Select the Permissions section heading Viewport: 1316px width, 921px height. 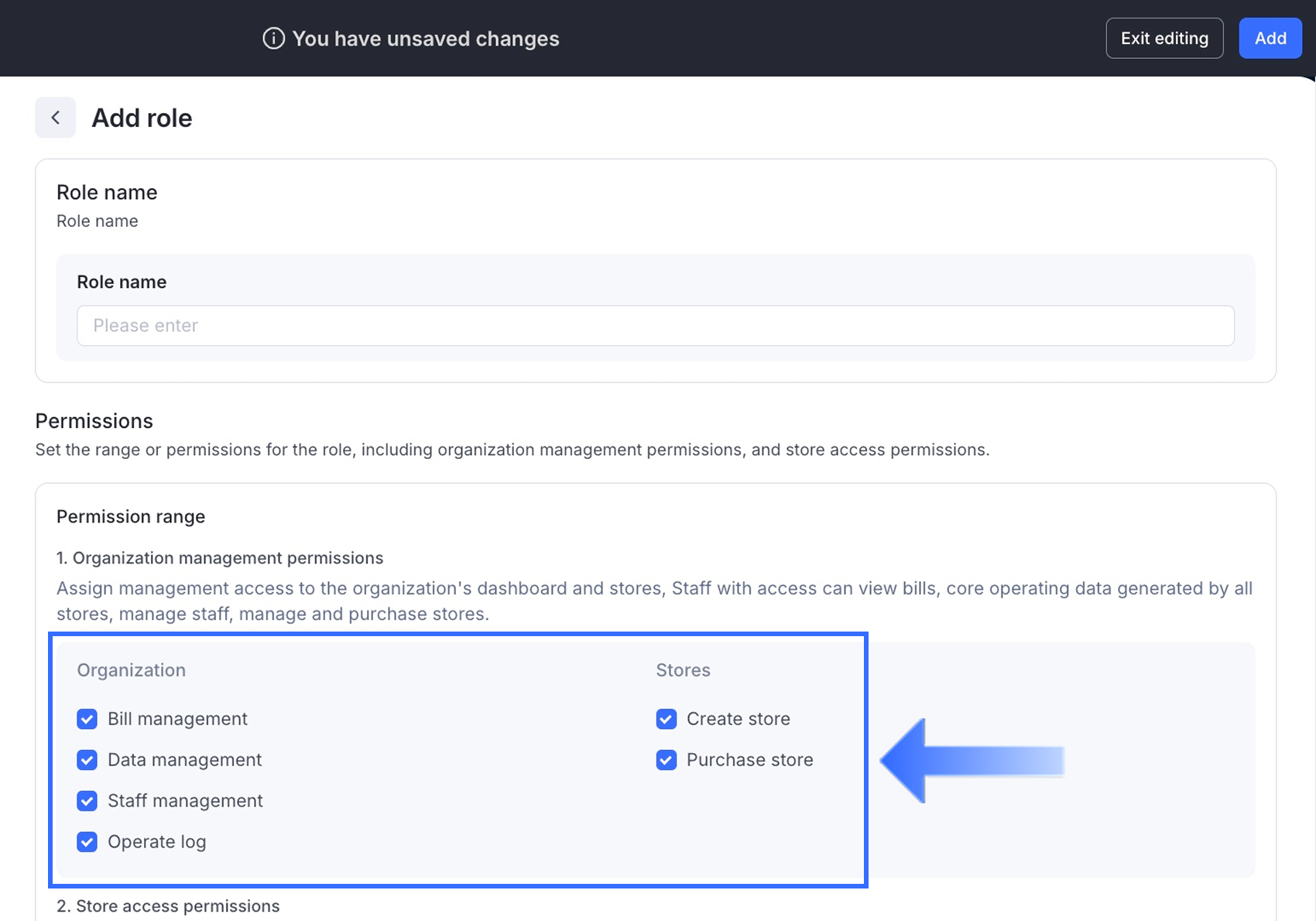(94, 421)
